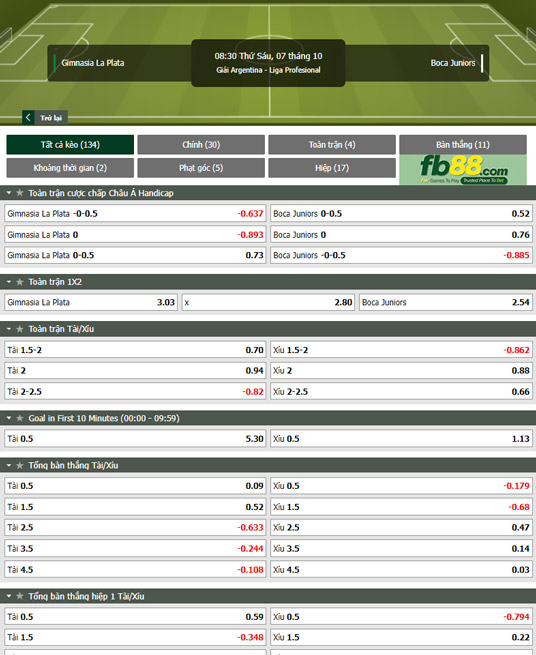Pick Boca Juniors 0 at 0.76

tap(401, 234)
